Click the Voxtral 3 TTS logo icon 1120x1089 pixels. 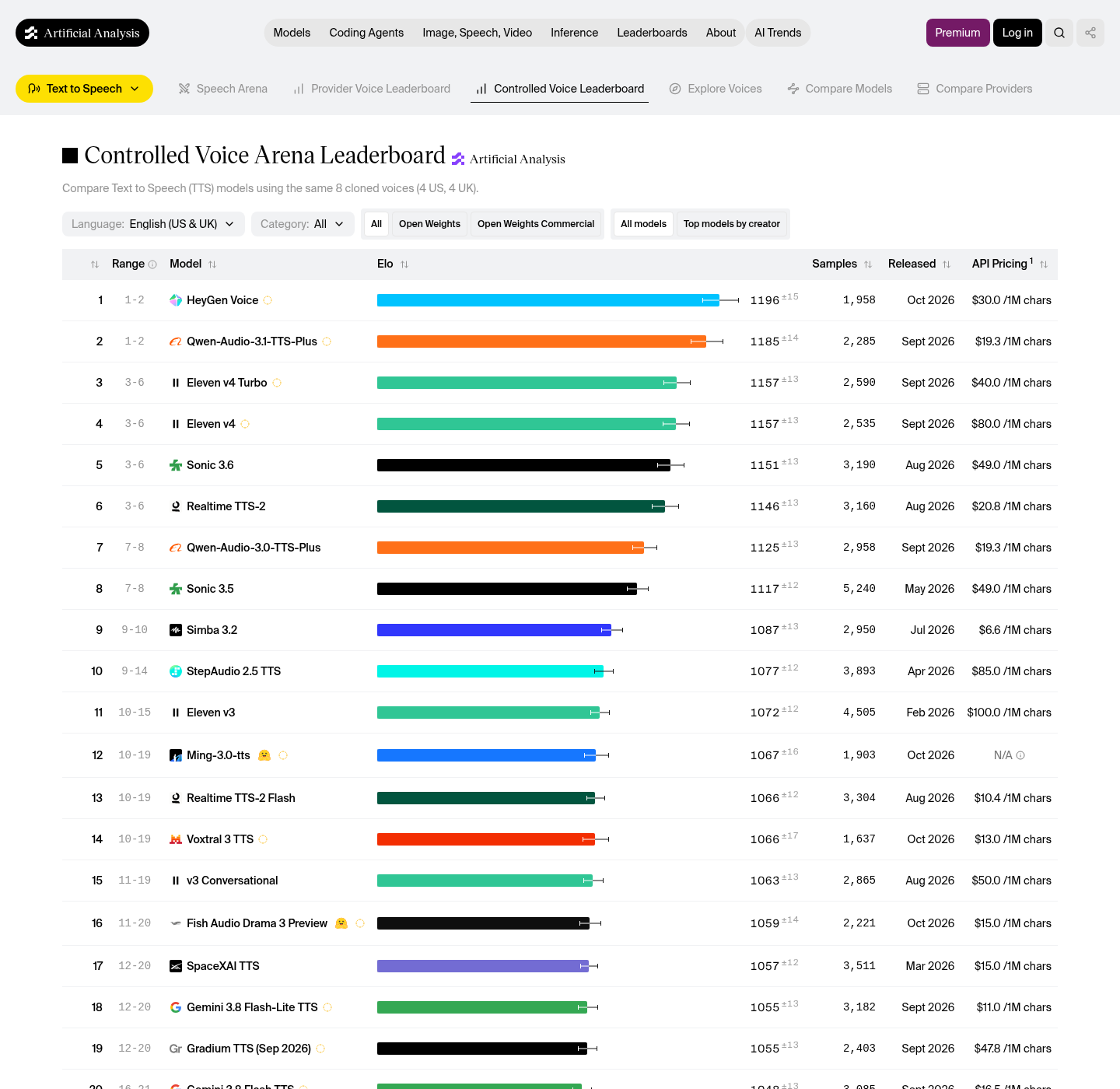176,839
